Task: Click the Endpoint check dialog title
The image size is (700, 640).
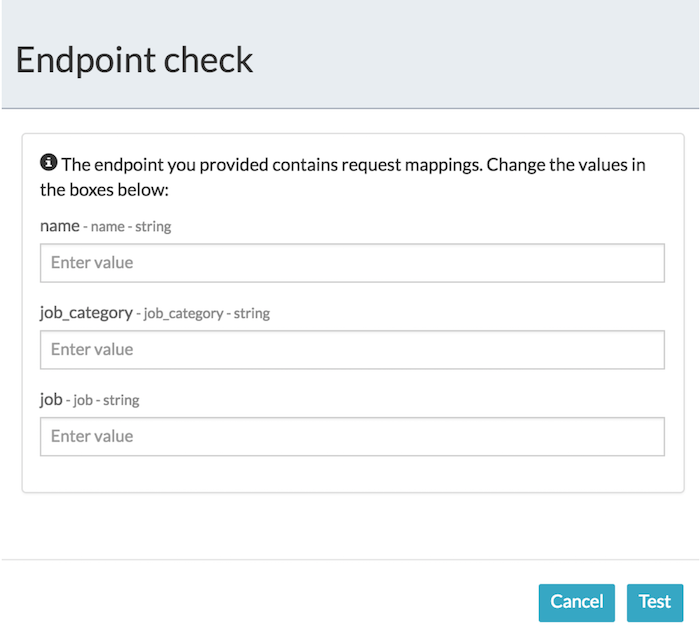Action: [x=135, y=60]
